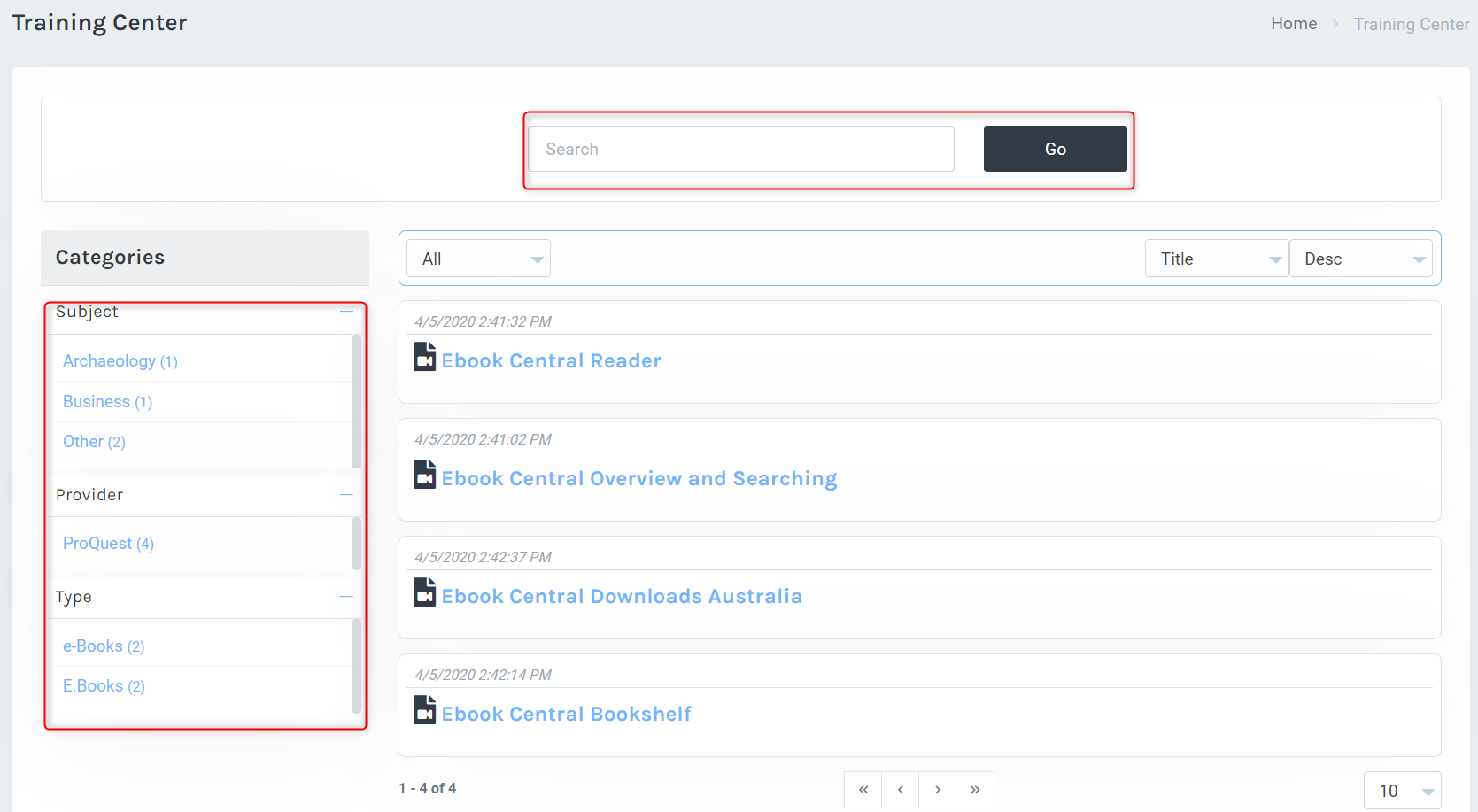Filter by E.Books (2) type
The height and width of the screenshot is (812, 1478).
point(104,686)
